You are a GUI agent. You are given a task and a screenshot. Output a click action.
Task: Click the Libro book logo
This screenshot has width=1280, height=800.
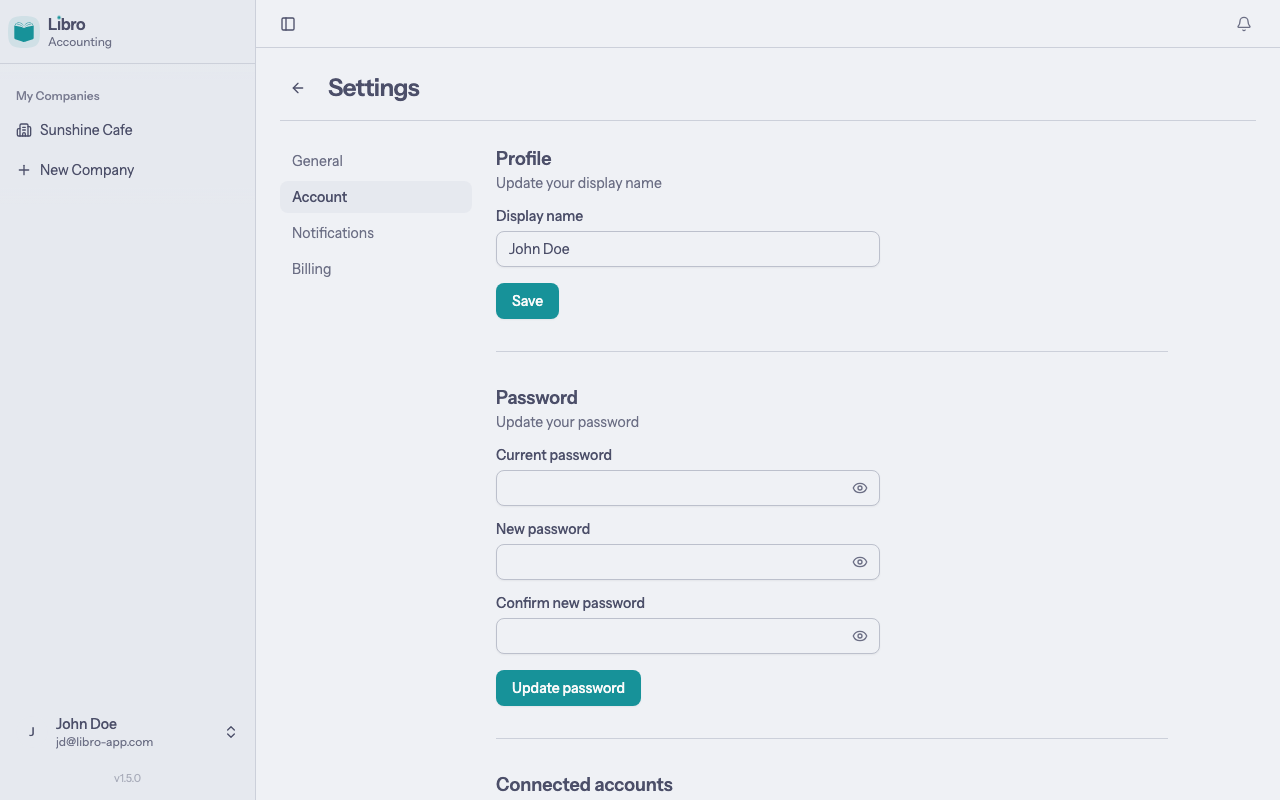23,31
